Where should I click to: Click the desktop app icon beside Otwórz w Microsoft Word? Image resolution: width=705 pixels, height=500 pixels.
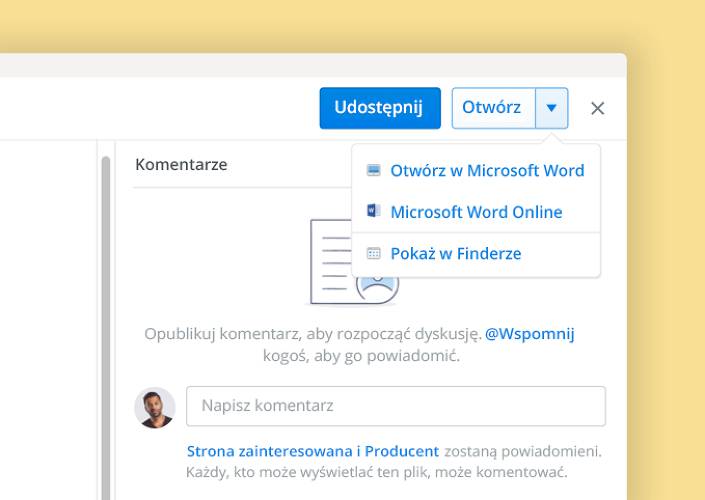[x=374, y=170]
